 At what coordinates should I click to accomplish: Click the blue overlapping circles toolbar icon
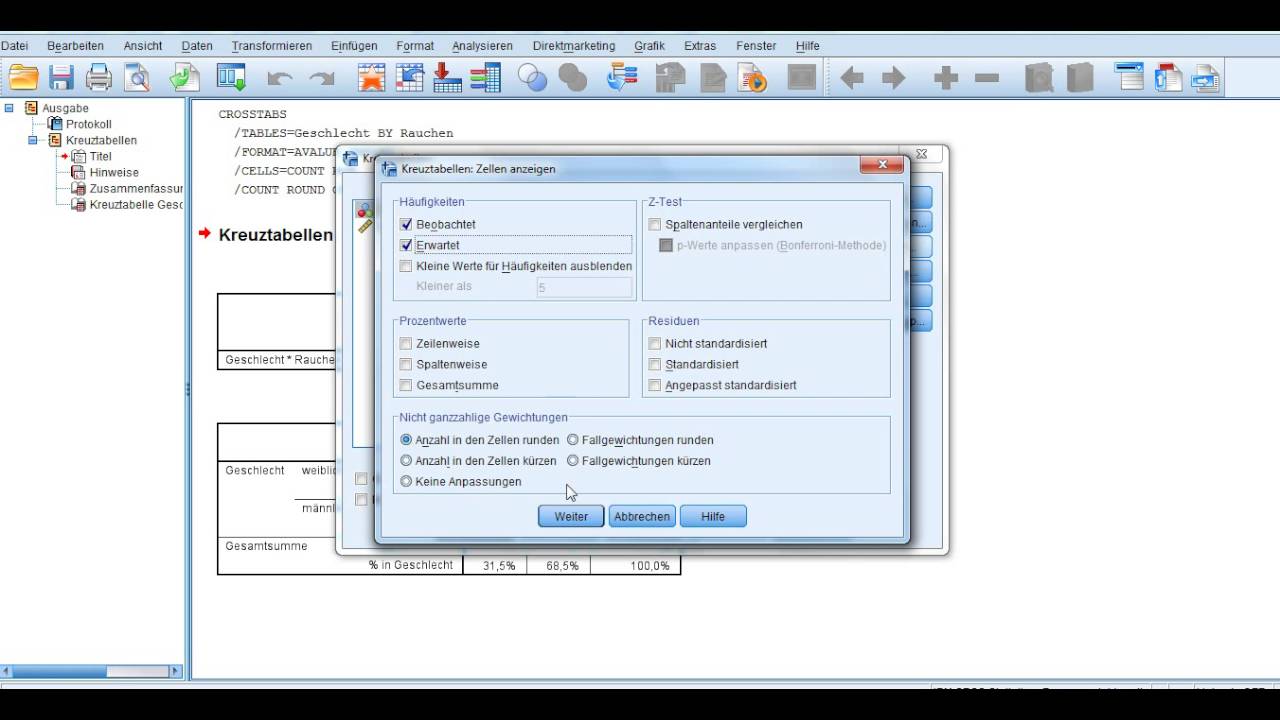click(532, 78)
